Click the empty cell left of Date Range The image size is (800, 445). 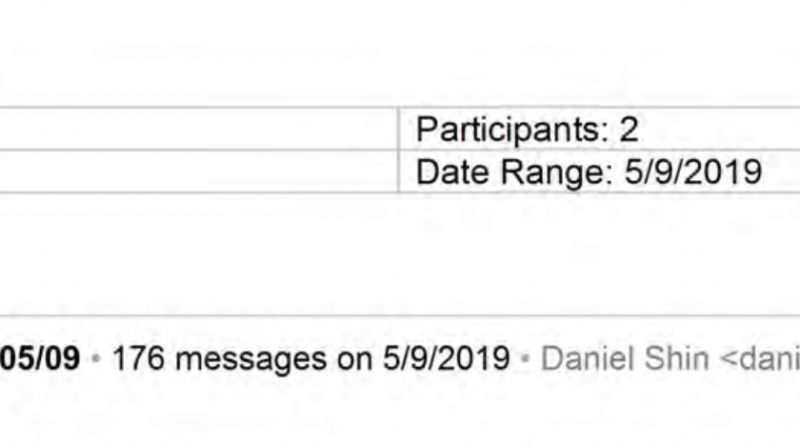click(198, 172)
